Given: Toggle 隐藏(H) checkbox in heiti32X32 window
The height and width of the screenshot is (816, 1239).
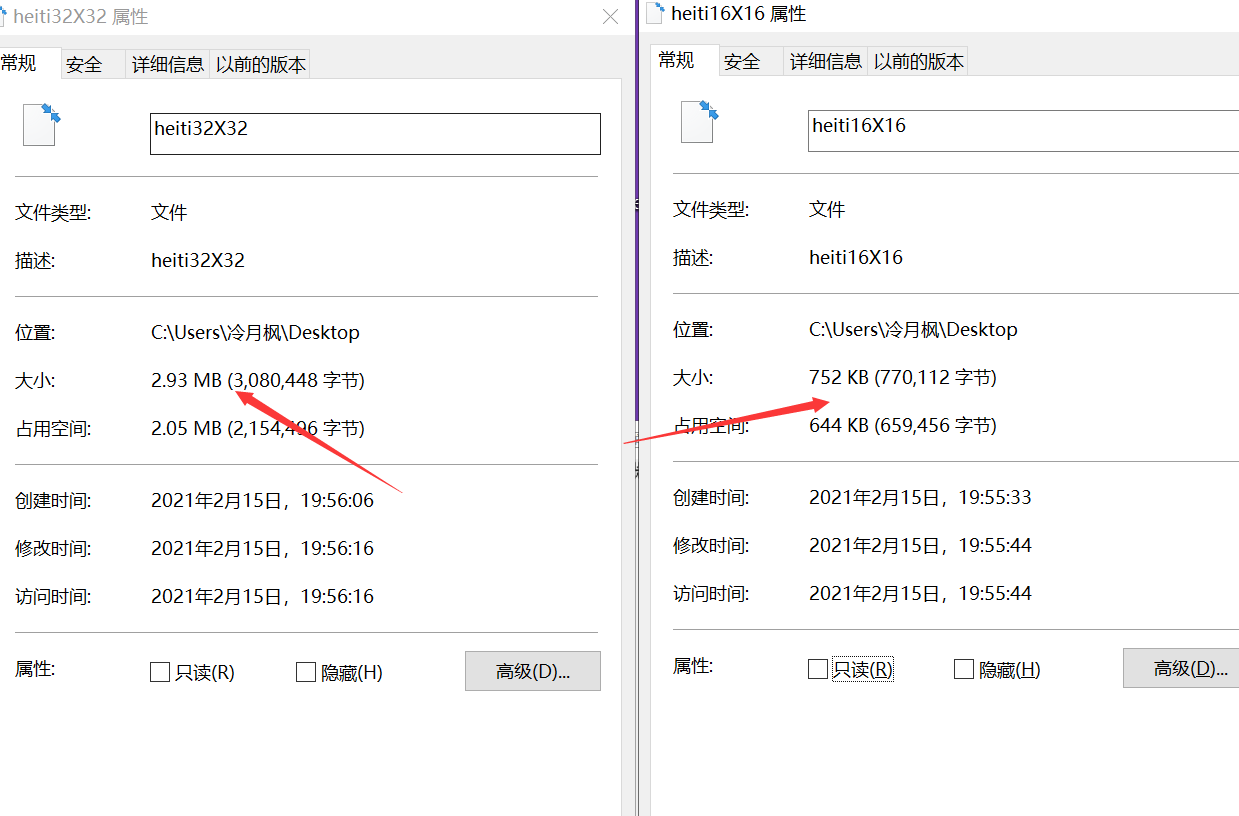Looking at the screenshot, I should 306,672.
